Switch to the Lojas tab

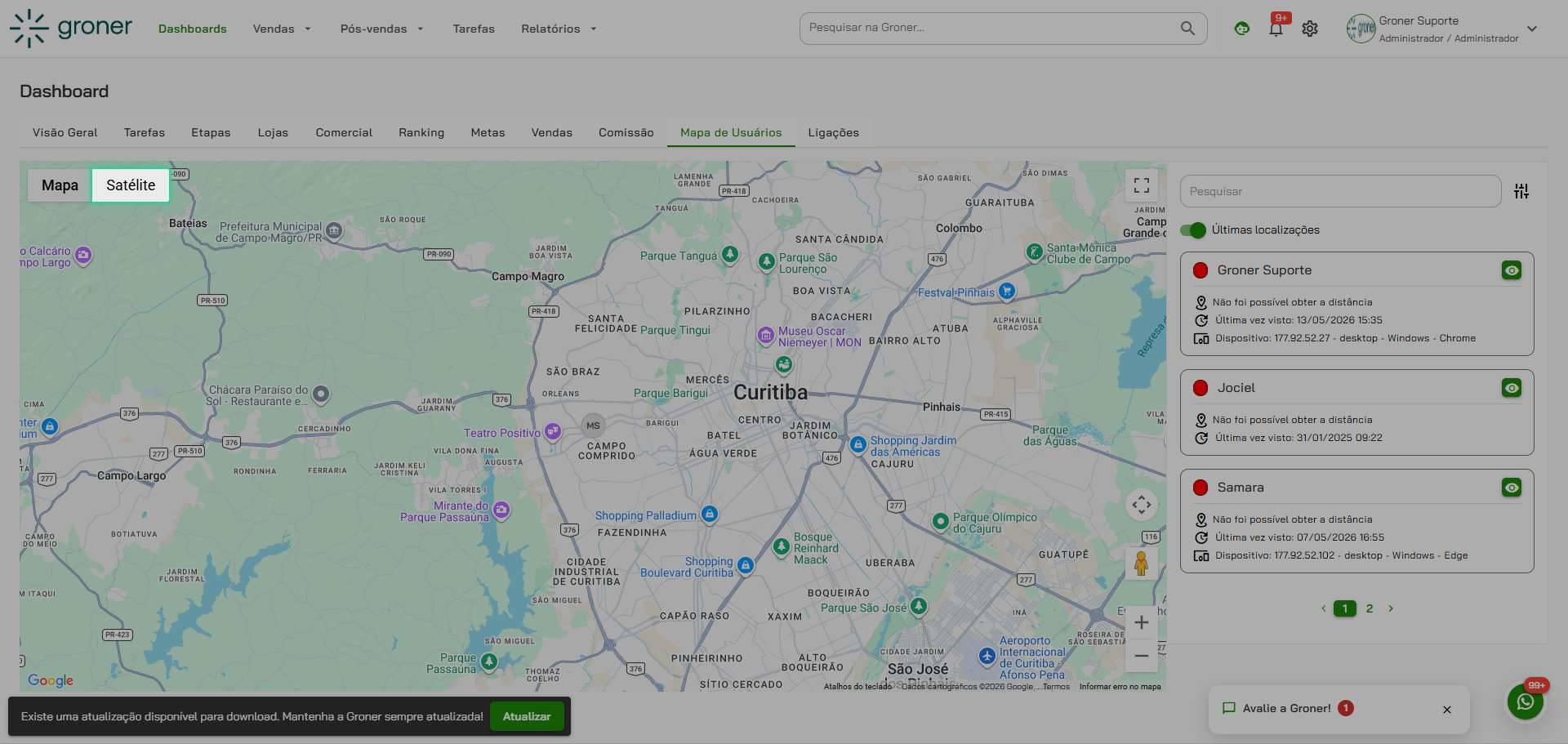point(273,132)
